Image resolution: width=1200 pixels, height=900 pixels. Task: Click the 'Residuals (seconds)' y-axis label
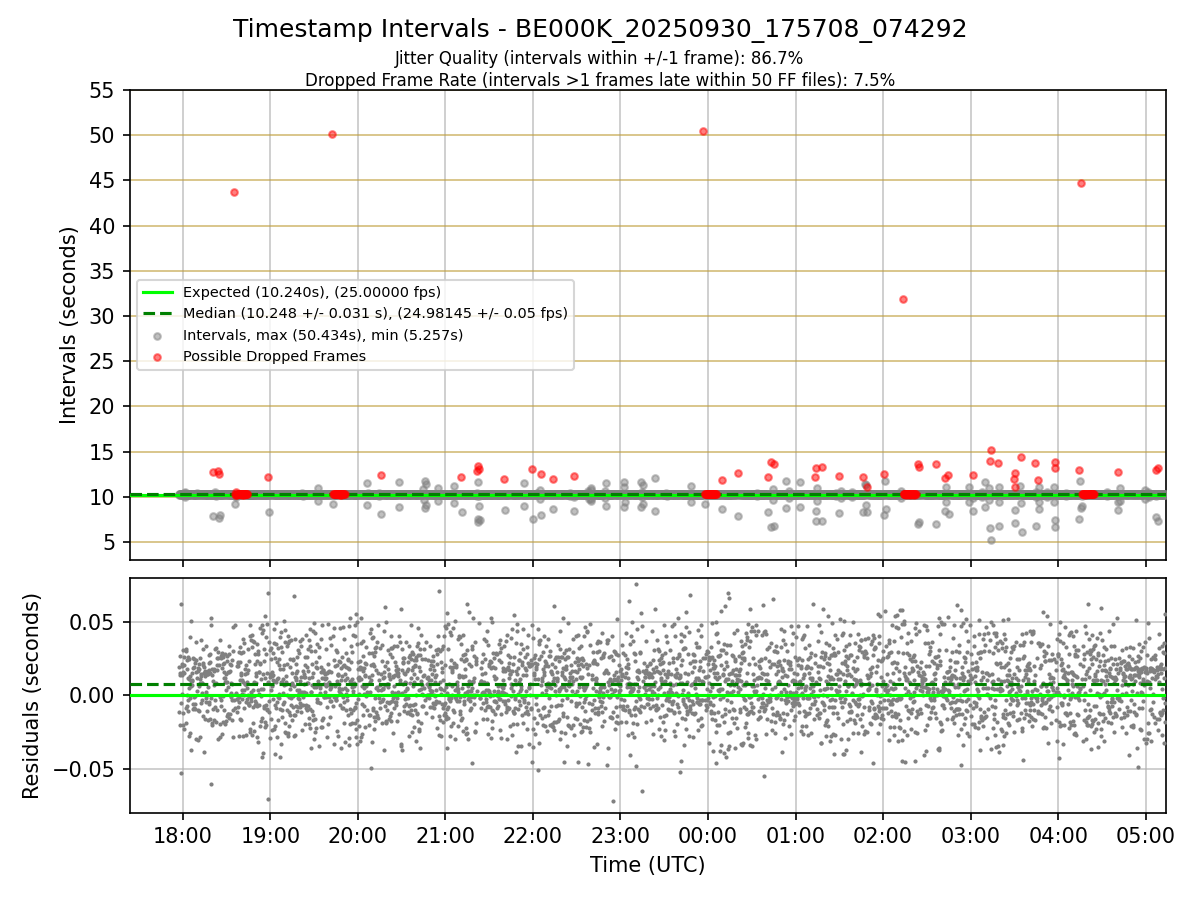(x=32, y=696)
